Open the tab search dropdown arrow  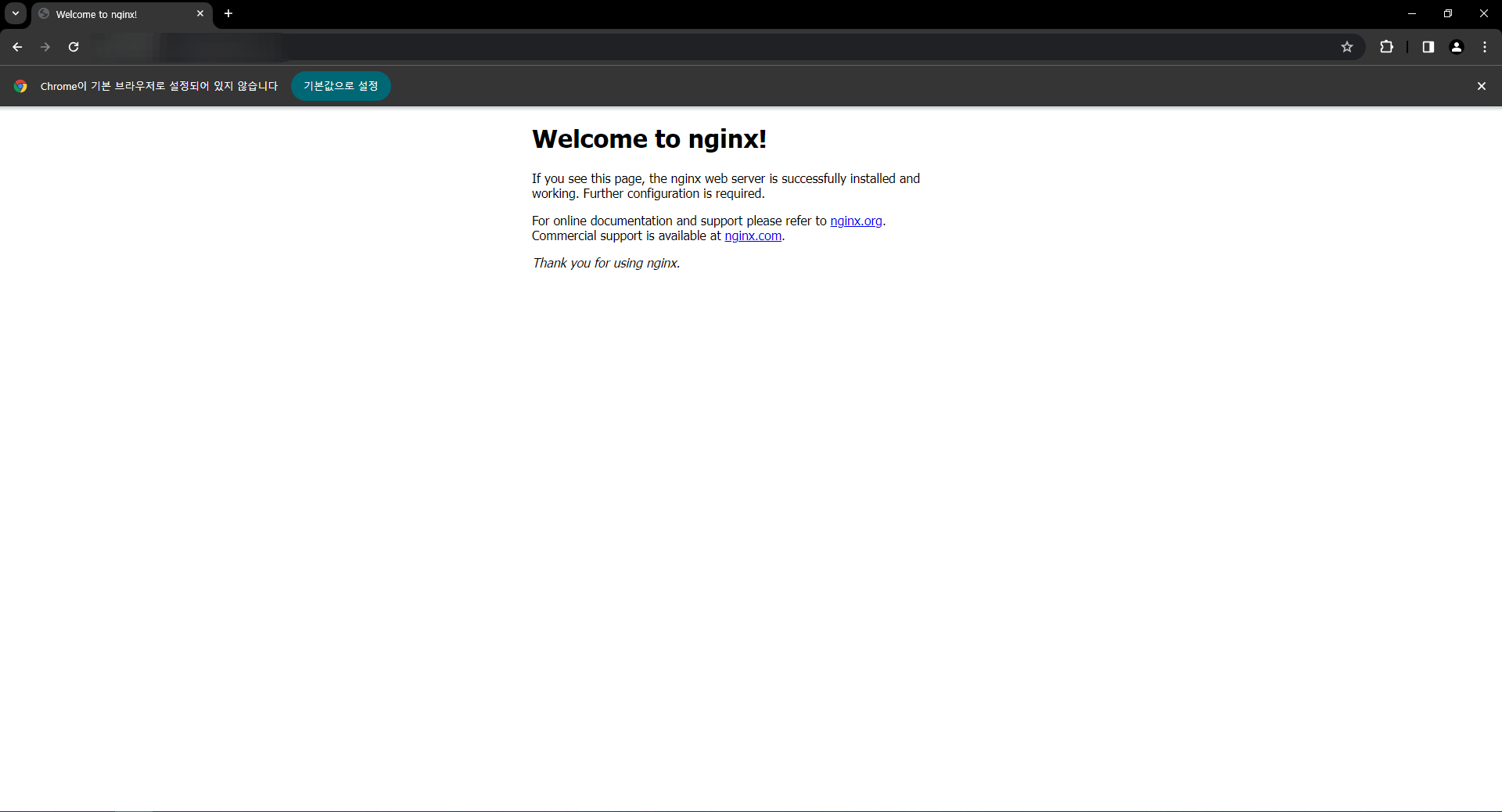[16, 13]
